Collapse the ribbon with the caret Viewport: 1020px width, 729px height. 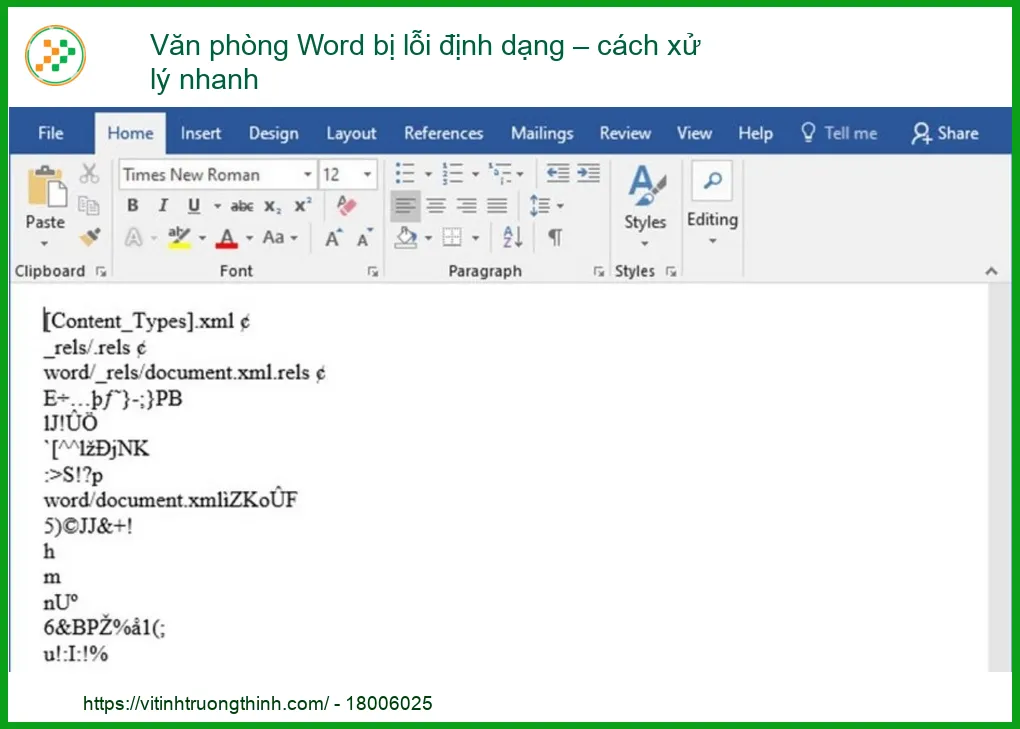click(991, 271)
